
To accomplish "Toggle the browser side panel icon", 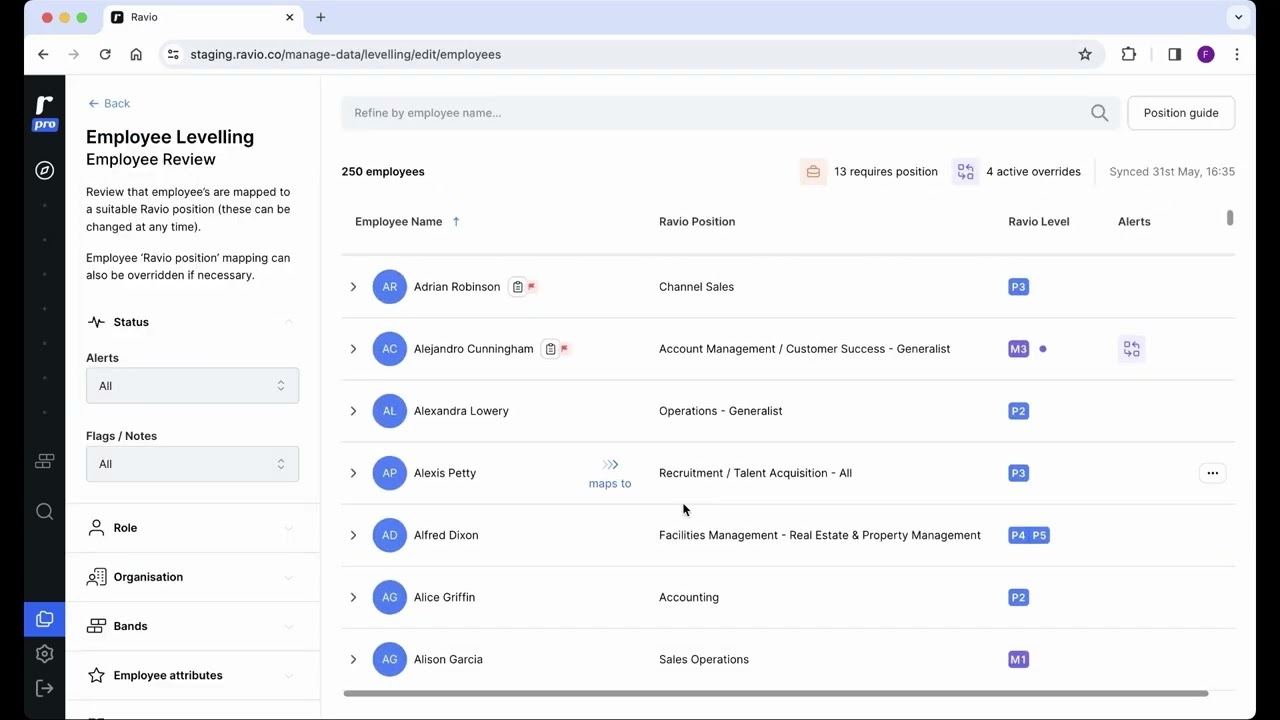I will tap(1175, 54).
